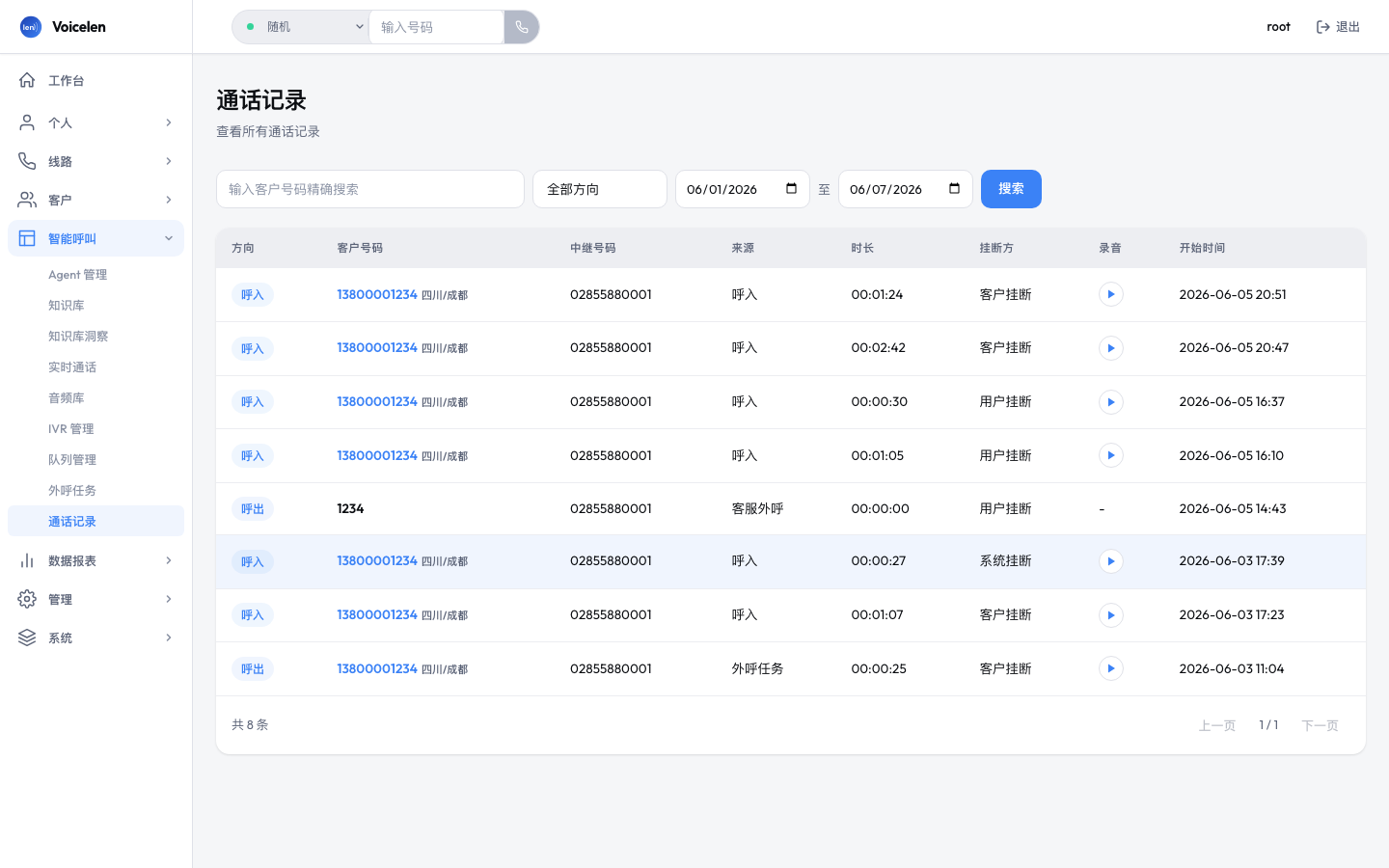The image size is (1389, 868).
Task: Open 队列管理 submenu item
Action: (x=95, y=460)
